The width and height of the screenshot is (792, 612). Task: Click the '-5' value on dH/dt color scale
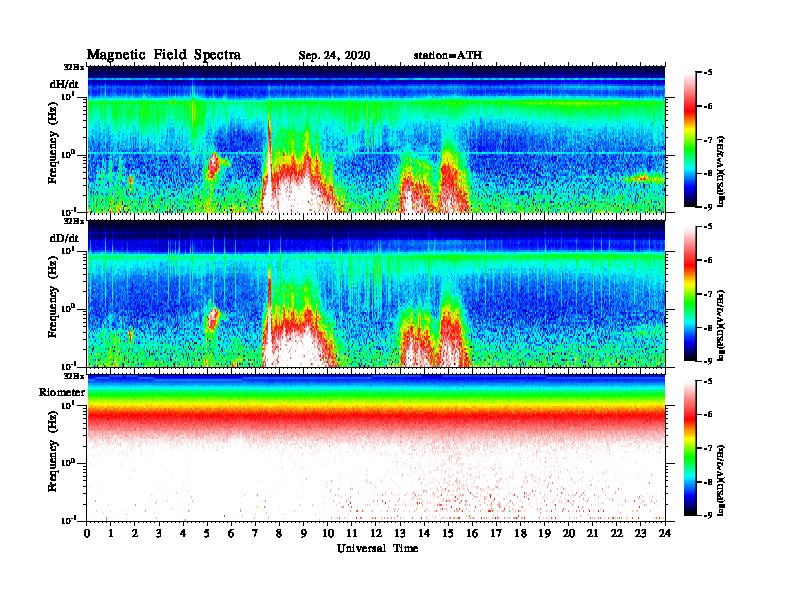[x=708, y=73]
